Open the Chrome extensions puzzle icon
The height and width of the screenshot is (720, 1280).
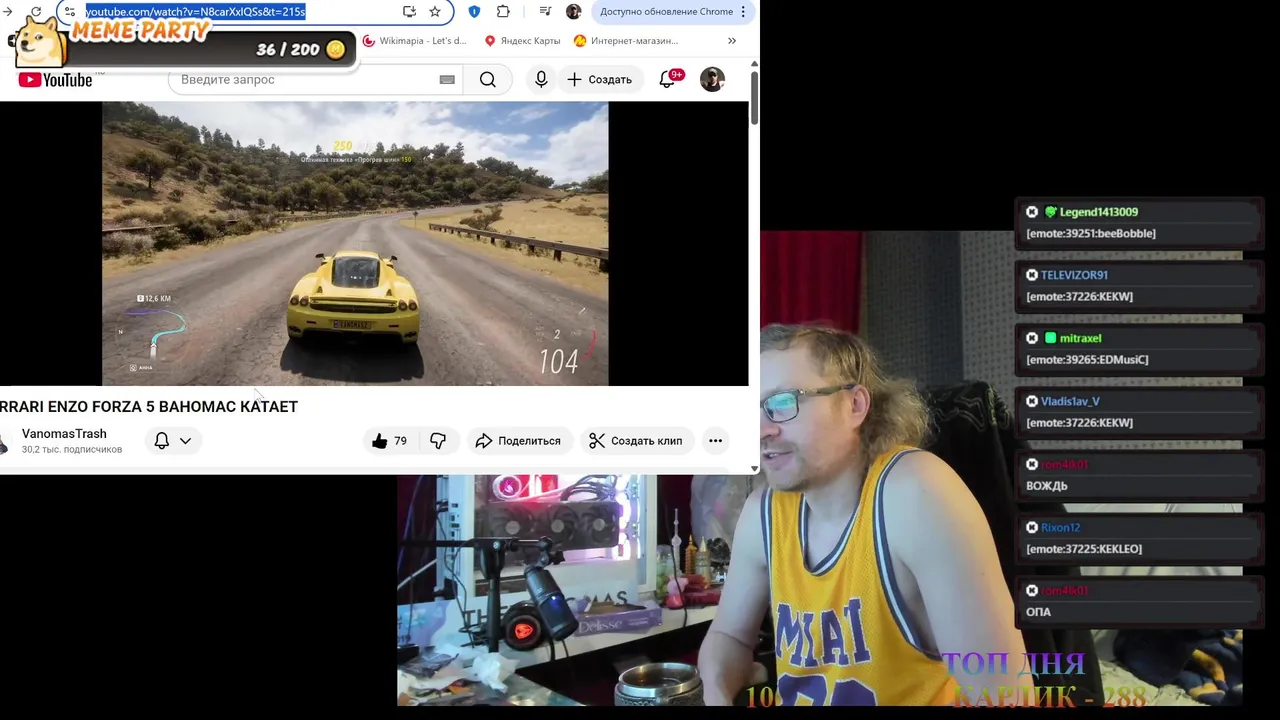pyautogui.click(x=503, y=12)
